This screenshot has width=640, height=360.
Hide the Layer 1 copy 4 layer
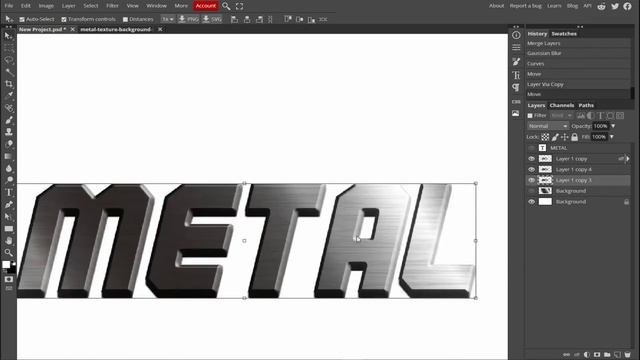[x=531, y=169]
